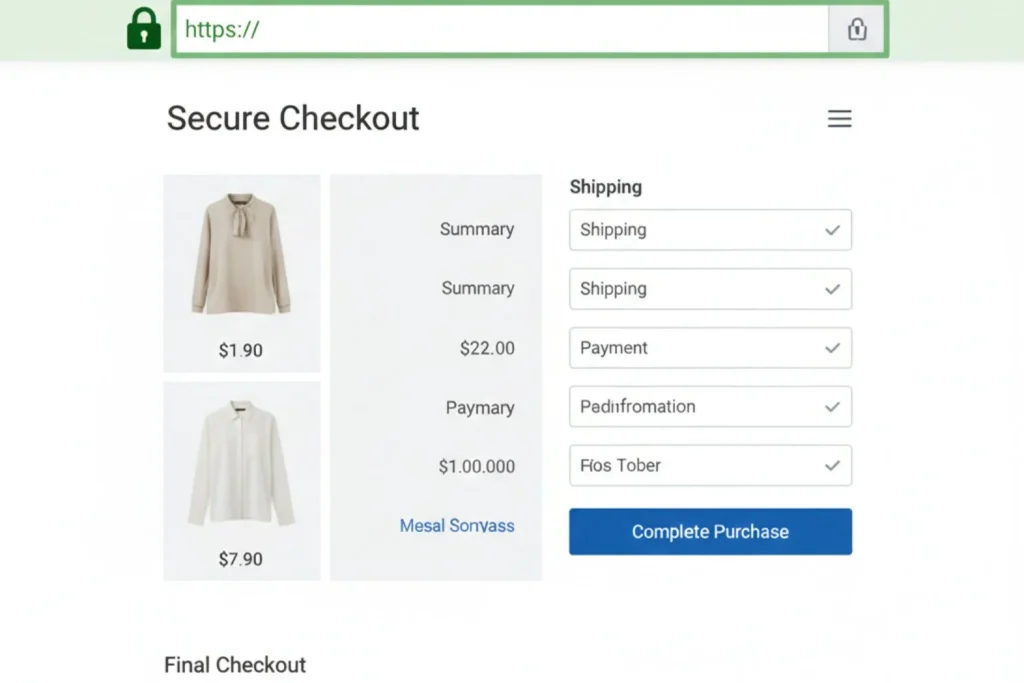Image resolution: width=1024 pixels, height=683 pixels.
Task: Open the Fíos Tober dropdown
Action: (710, 466)
